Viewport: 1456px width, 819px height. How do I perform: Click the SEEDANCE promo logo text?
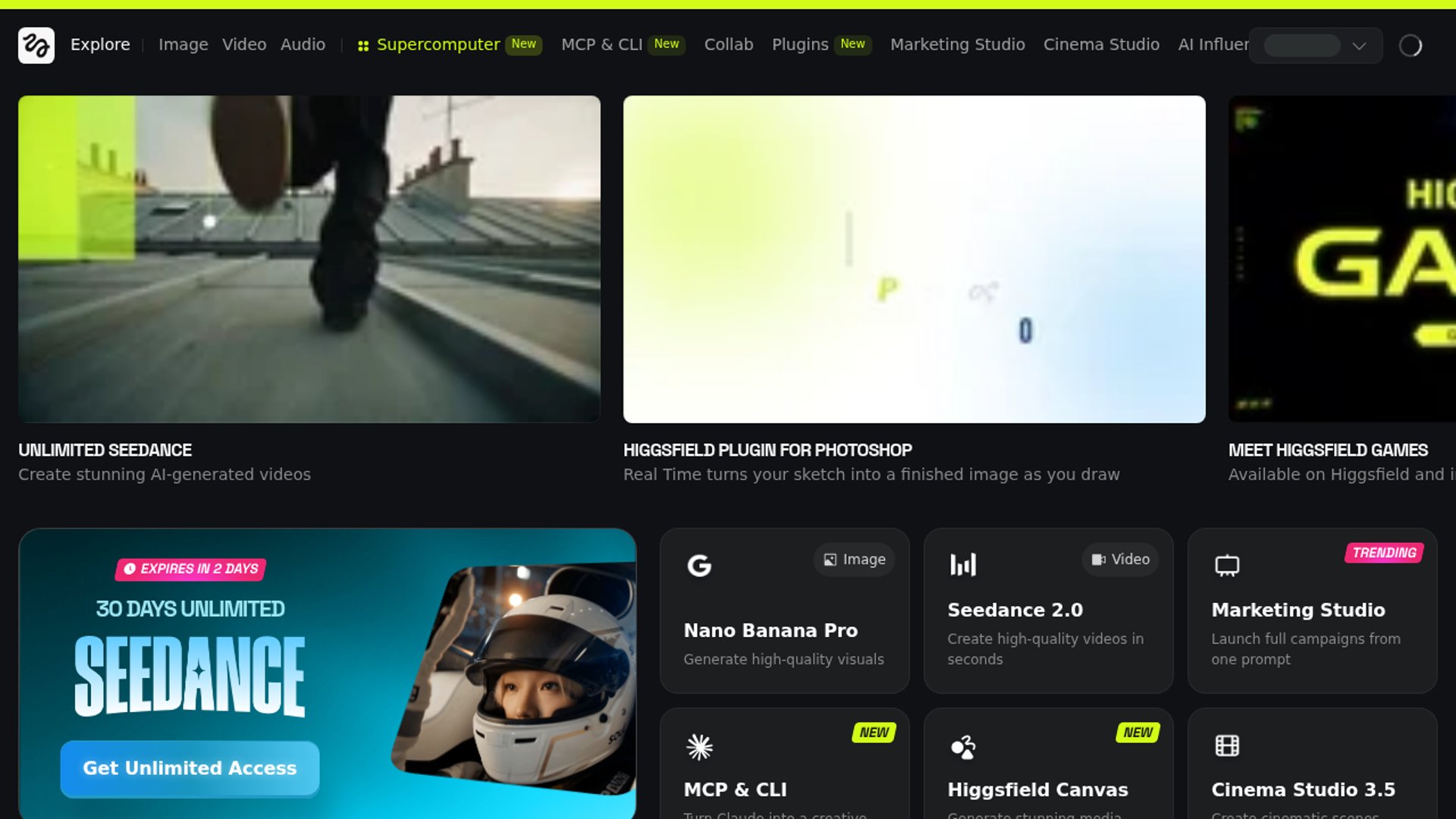190,676
